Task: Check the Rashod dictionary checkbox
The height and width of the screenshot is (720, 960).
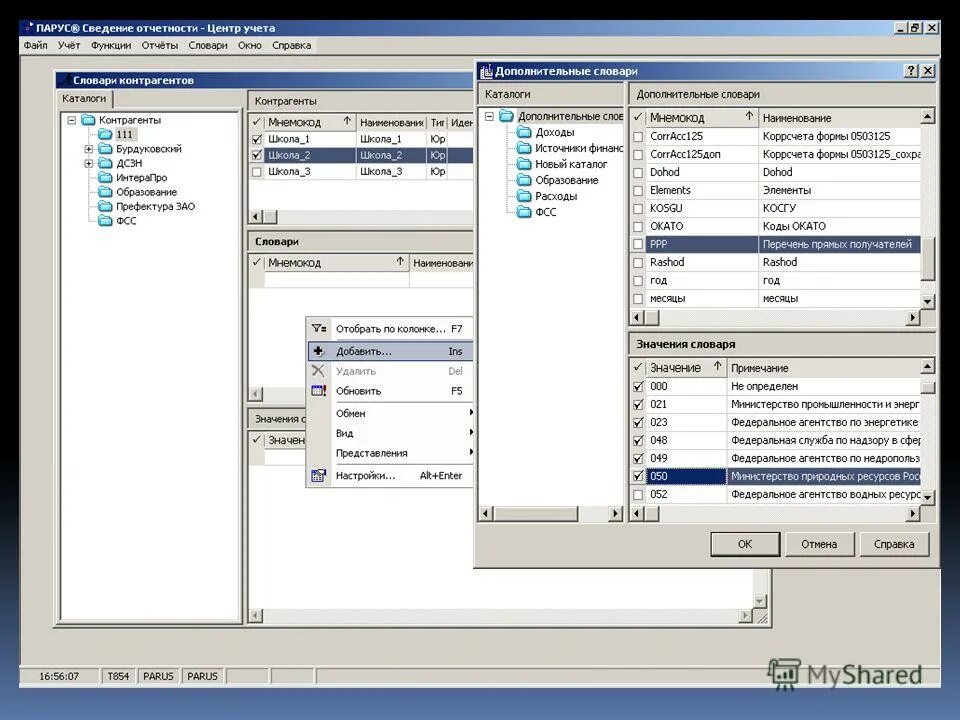Action: tap(638, 263)
